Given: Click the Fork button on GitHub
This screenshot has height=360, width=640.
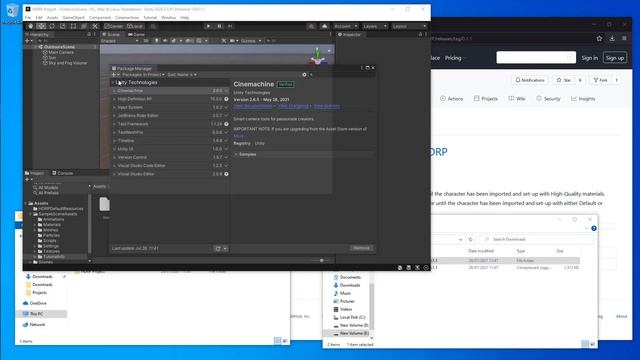Looking at the screenshot, I should pyautogui.click(x=601, y=80).
